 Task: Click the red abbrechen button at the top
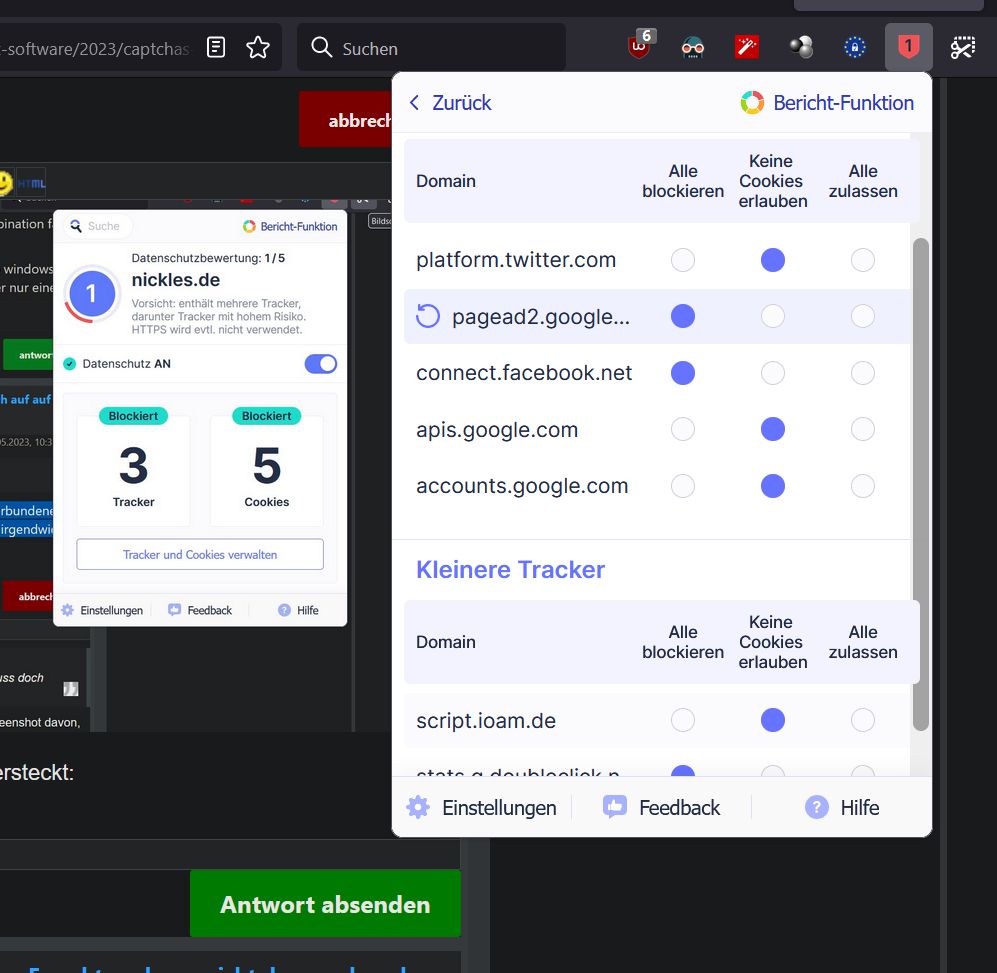coord(346,120)
